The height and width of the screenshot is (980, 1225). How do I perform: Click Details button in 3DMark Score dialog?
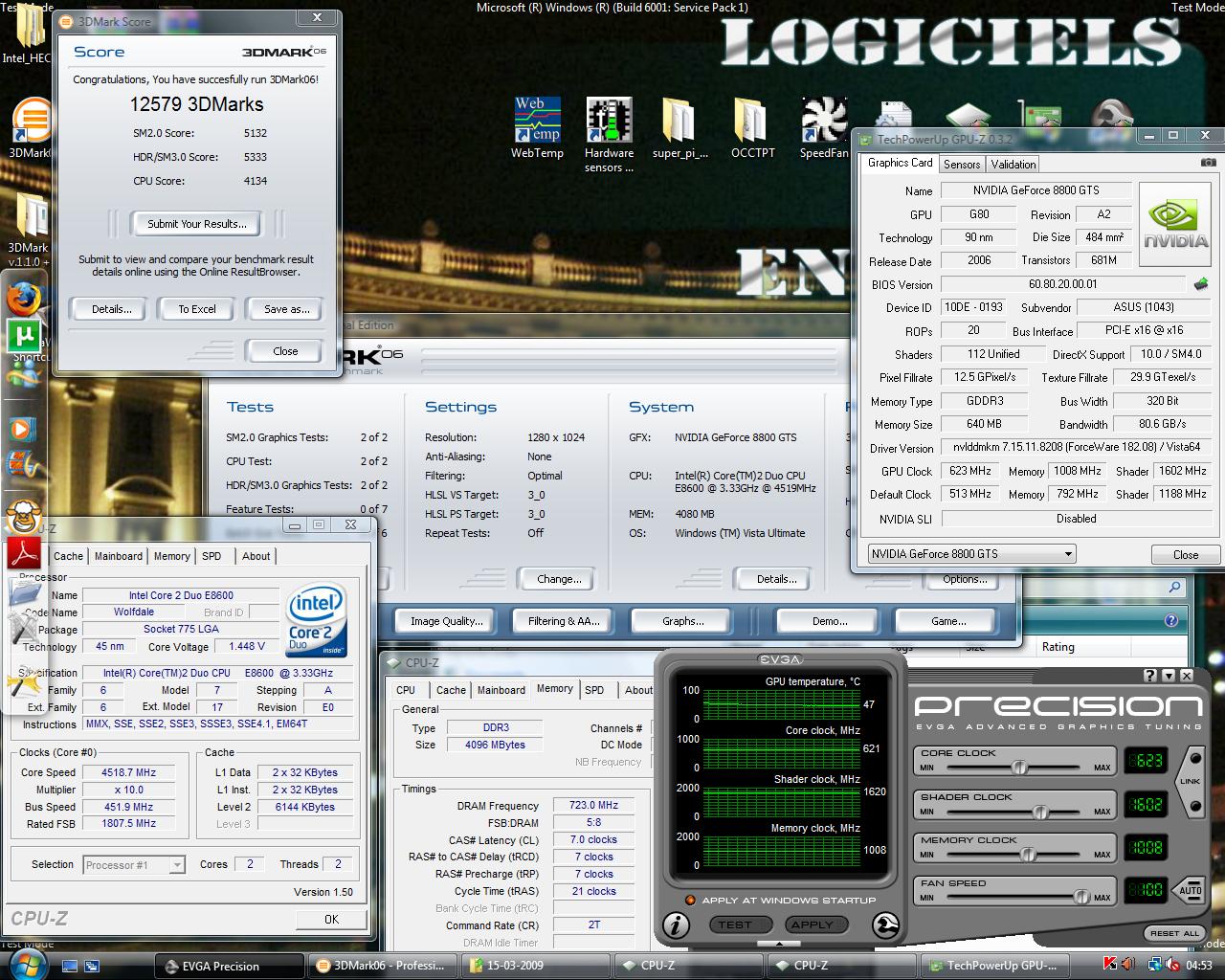111,309
